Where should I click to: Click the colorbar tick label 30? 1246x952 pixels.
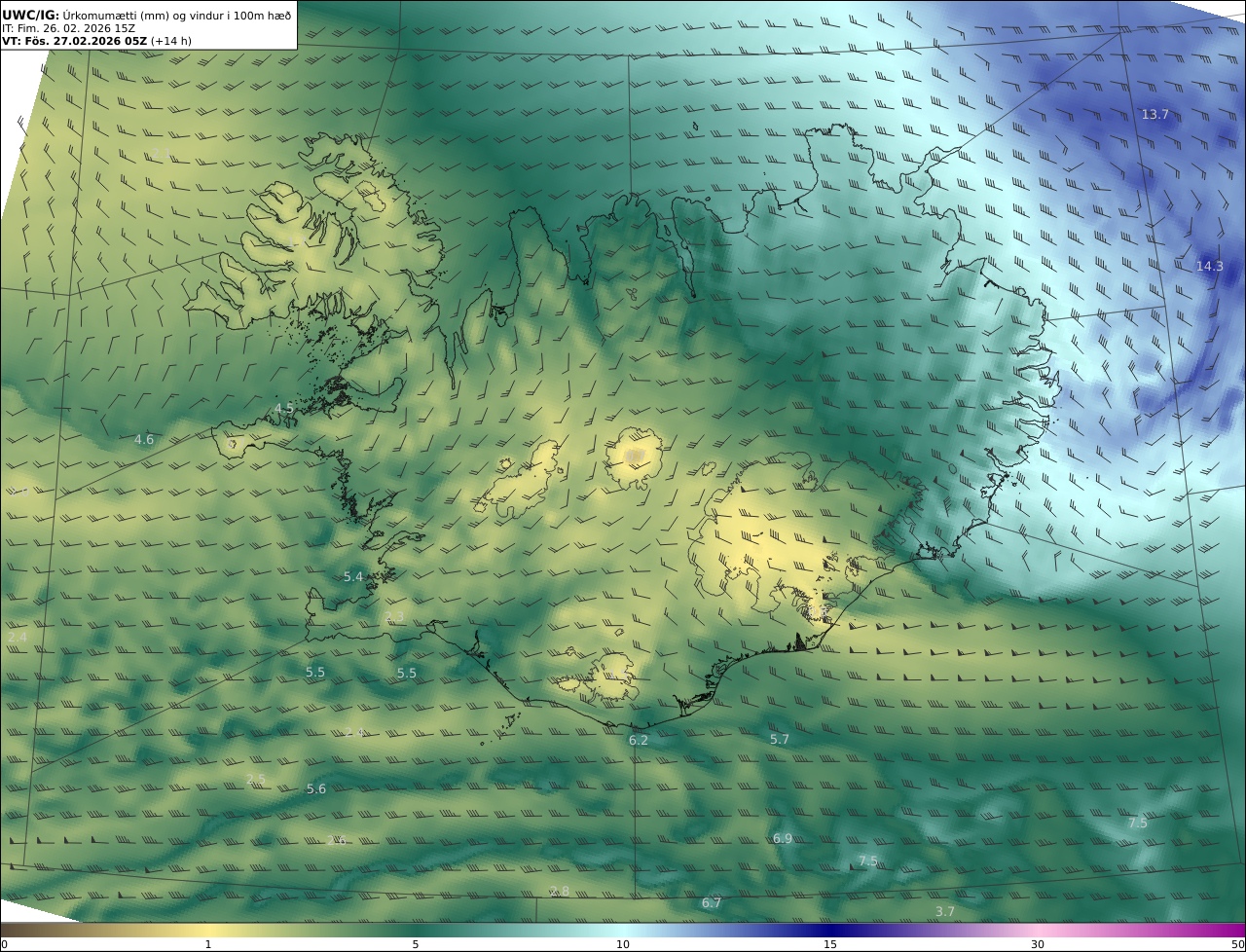(x=1038, y=944)
